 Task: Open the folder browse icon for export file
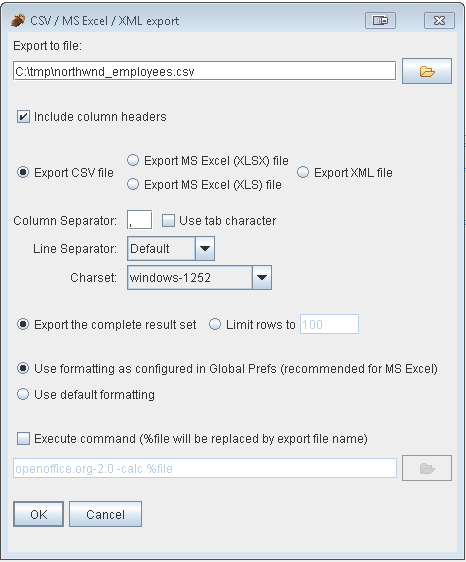point(427,71)
